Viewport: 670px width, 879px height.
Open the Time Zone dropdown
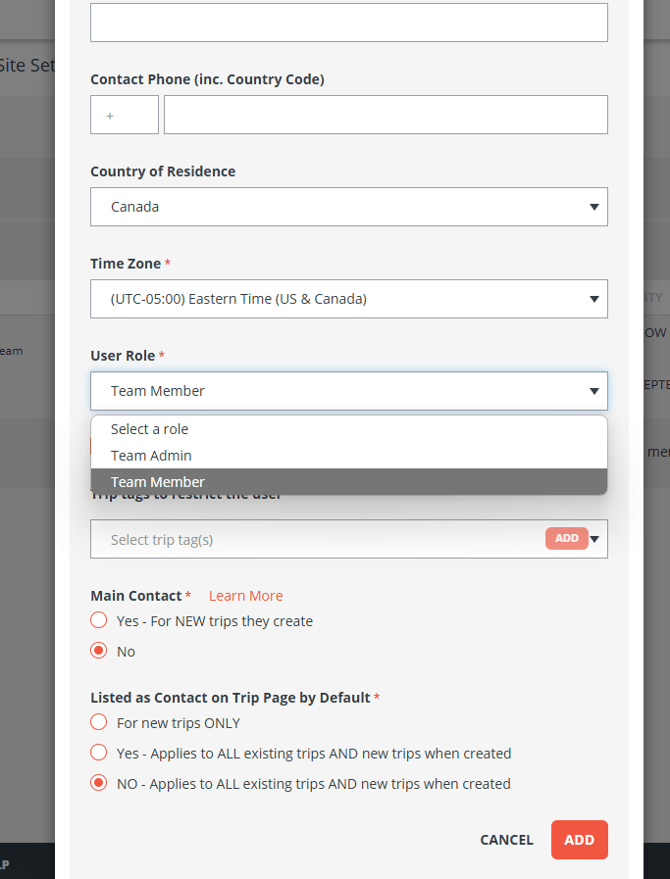point(348,299)
